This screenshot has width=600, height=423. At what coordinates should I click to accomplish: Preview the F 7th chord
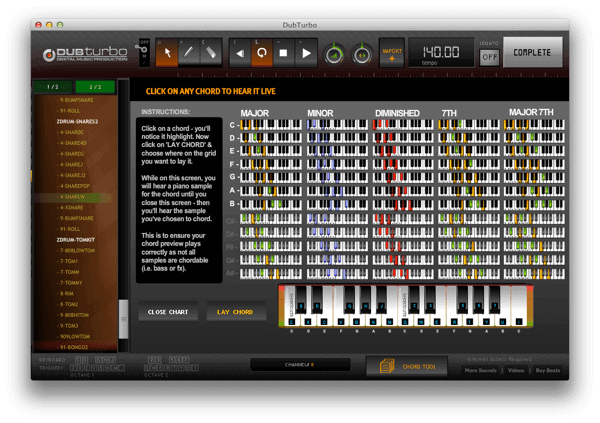(469, 164)
